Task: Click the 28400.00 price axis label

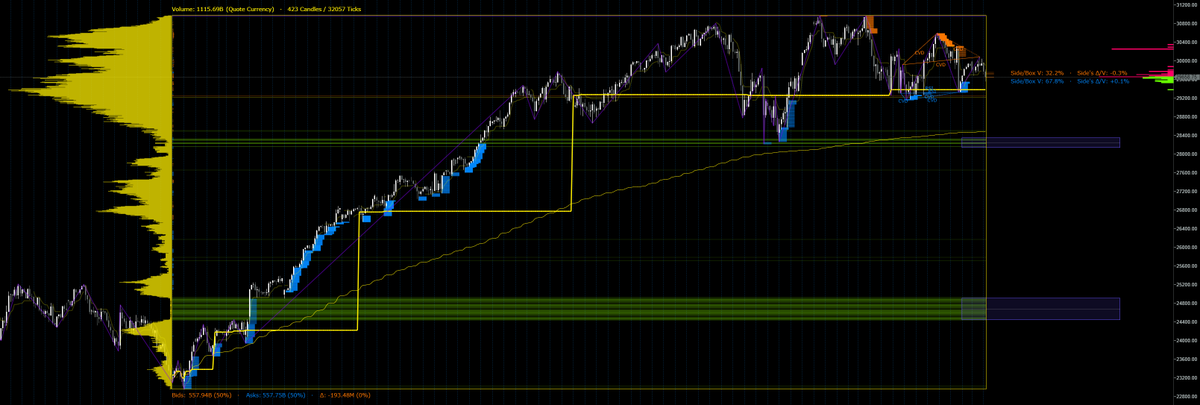Action: (1187, 135)
